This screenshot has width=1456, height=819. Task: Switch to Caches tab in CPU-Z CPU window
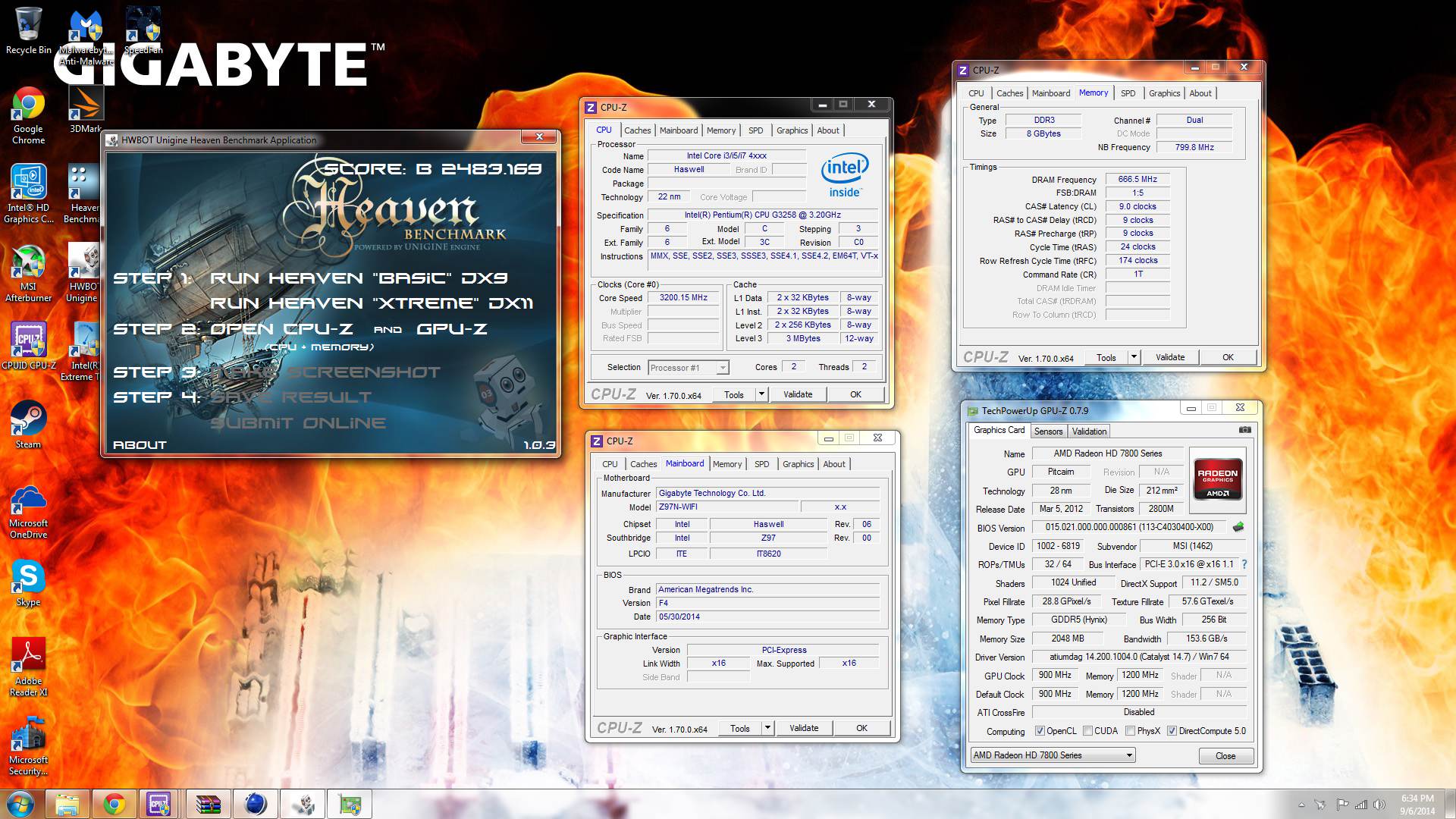637,130
